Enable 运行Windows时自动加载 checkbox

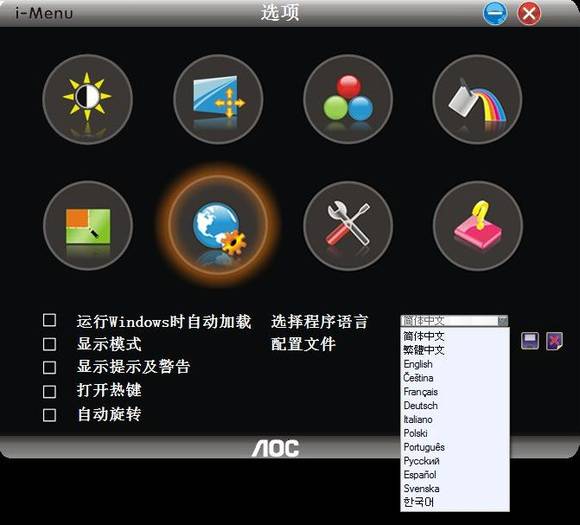pyautogui.click(x=50, y=320)
